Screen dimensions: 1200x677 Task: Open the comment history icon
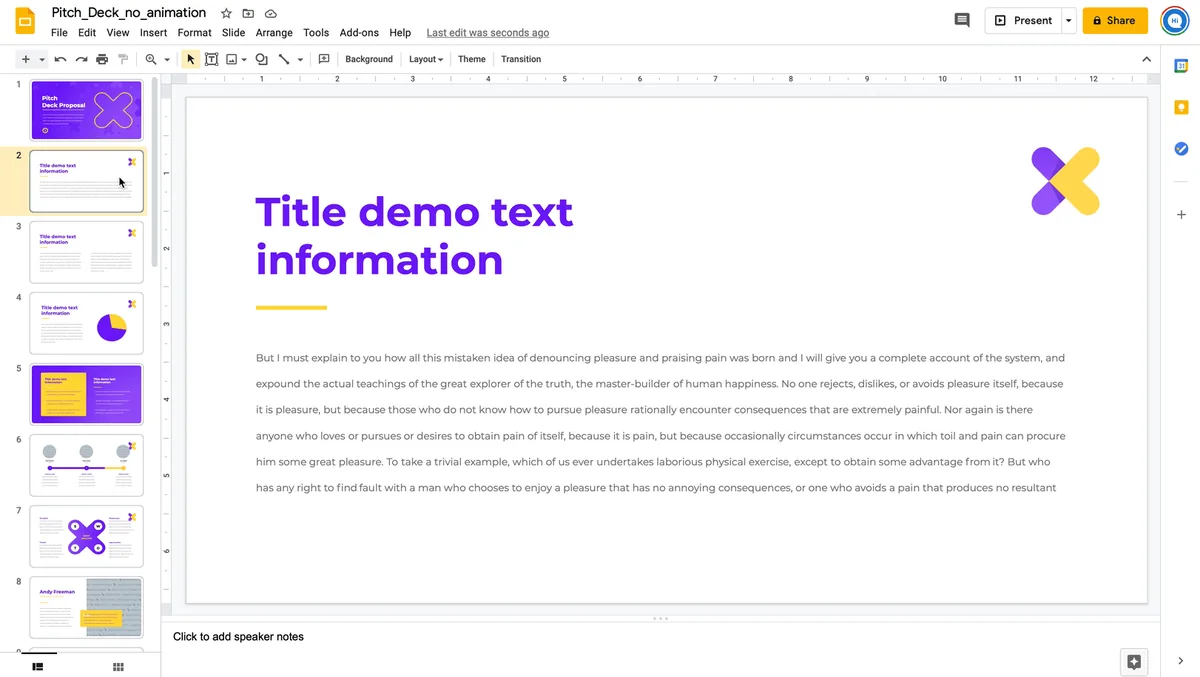coord(962,20)
